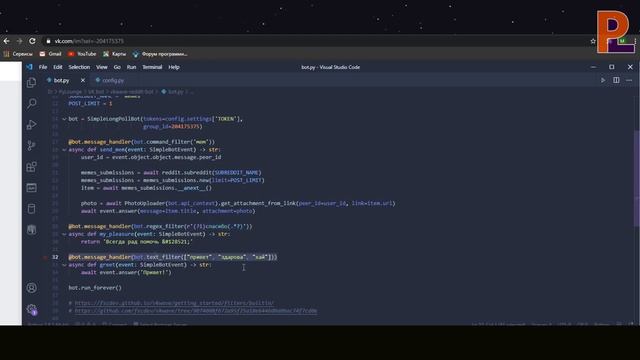Viewport: 640px width, 360px height.
Task: Close the bot.py tab
Action: pyautogui.click(x=83, y=80)
